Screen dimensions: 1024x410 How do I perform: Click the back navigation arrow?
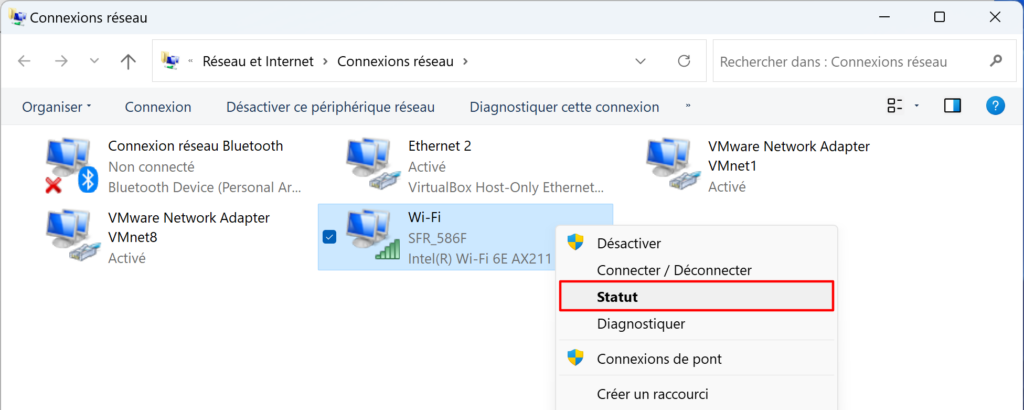coord(25,61)
